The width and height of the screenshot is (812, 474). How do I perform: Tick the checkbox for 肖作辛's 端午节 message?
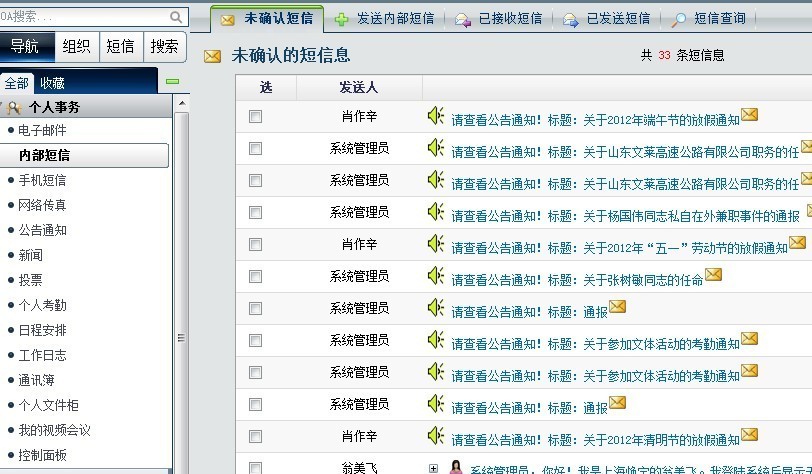pos(255,117)
